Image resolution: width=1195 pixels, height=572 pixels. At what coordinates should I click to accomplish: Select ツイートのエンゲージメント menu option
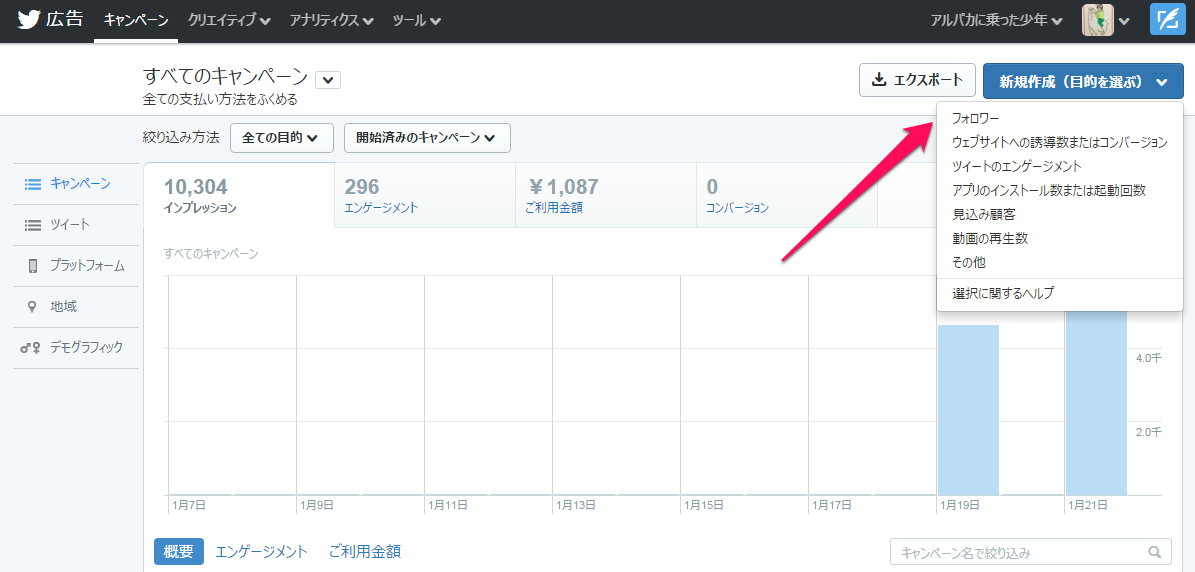click(x=1016, y=167)
